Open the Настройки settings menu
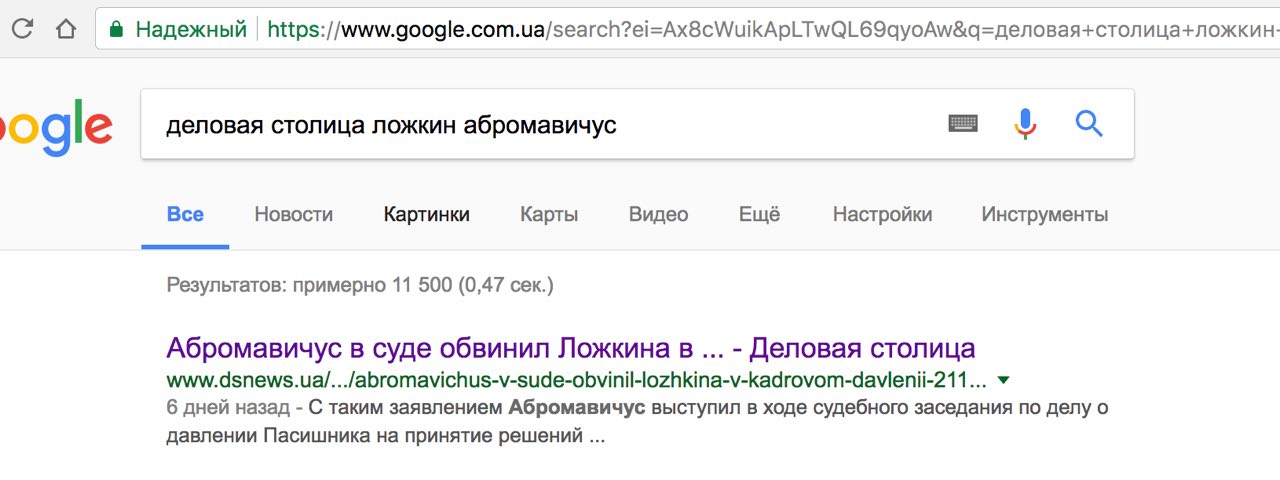The image size is (1280, 480). click(x=882, y=214)
